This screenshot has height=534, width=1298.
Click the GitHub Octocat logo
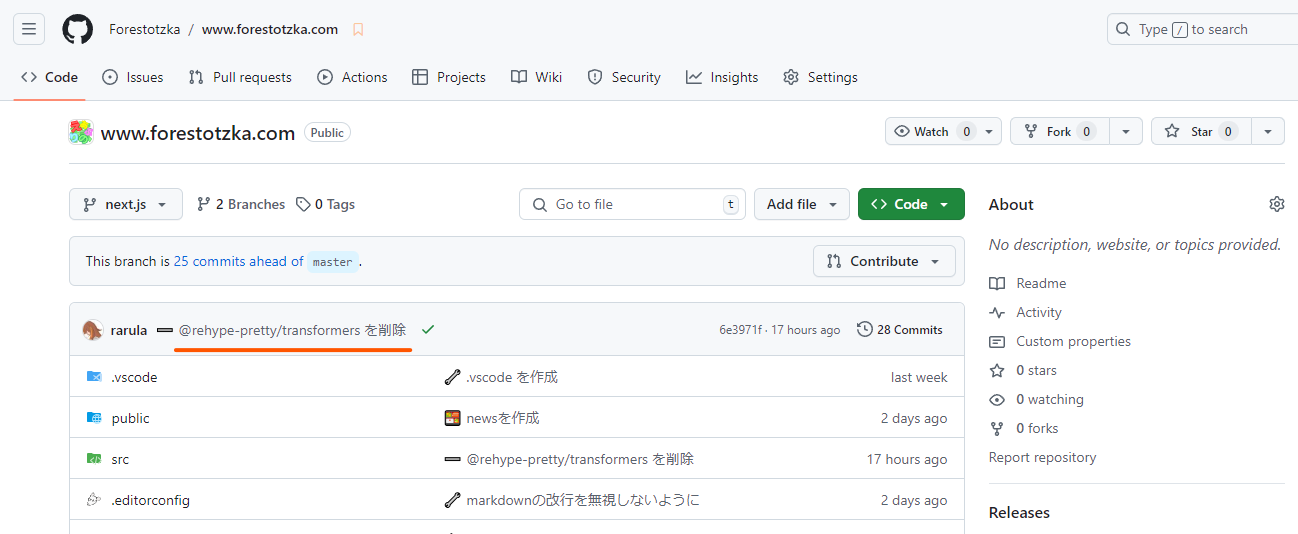[x=77, y=29]
